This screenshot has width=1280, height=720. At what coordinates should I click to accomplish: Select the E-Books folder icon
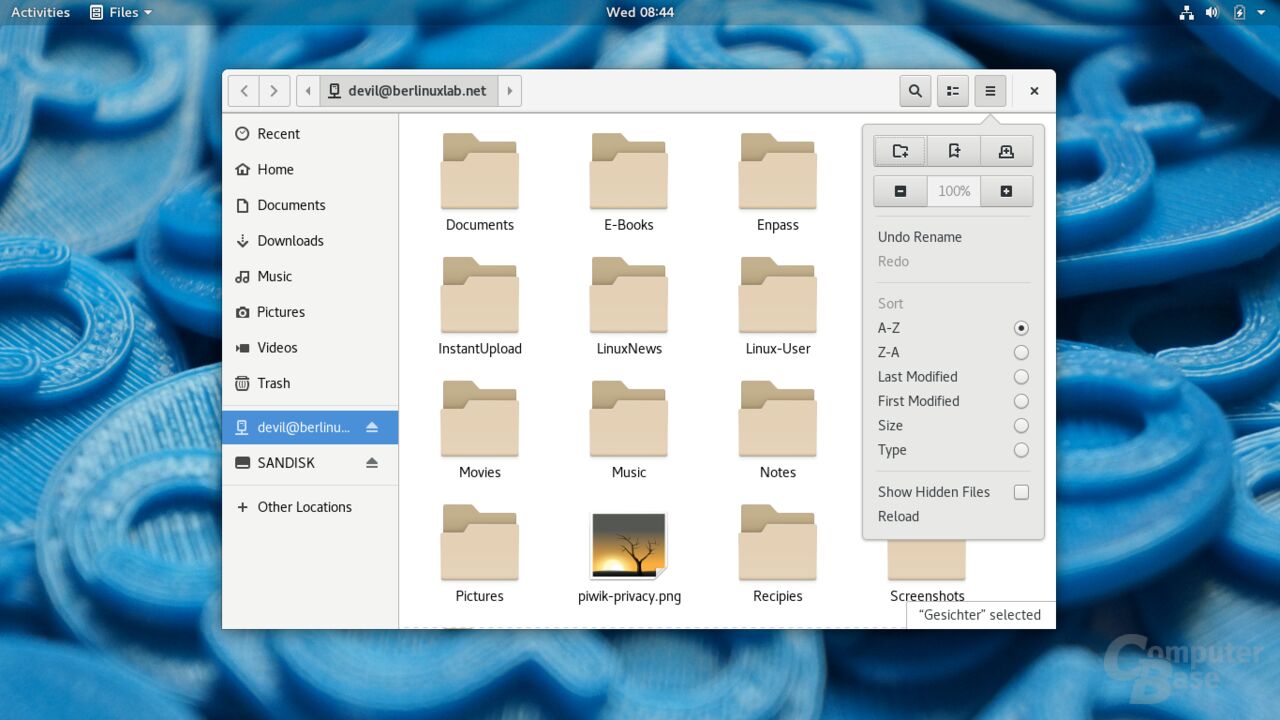[x=629, y=171]
